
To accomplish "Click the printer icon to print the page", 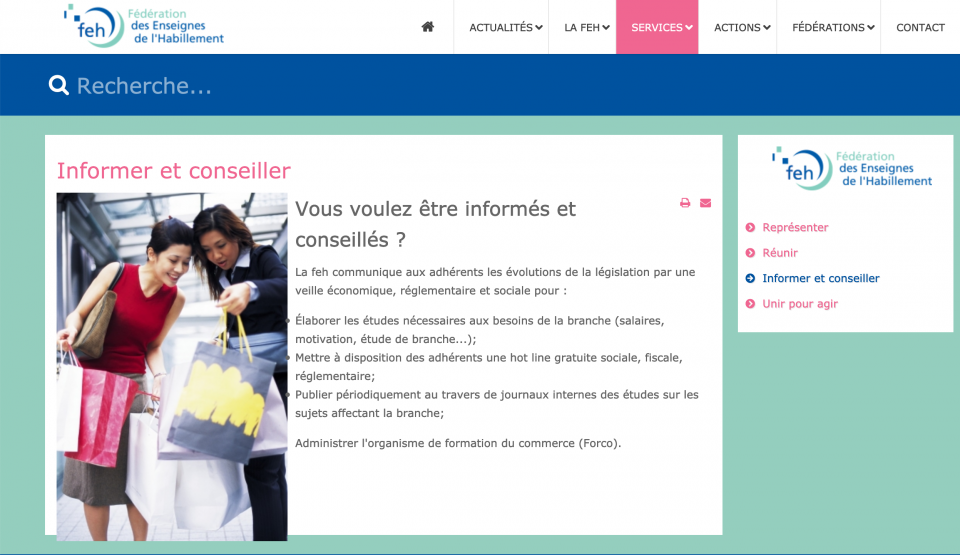I will pyautogui.click(x=685, y=203).
